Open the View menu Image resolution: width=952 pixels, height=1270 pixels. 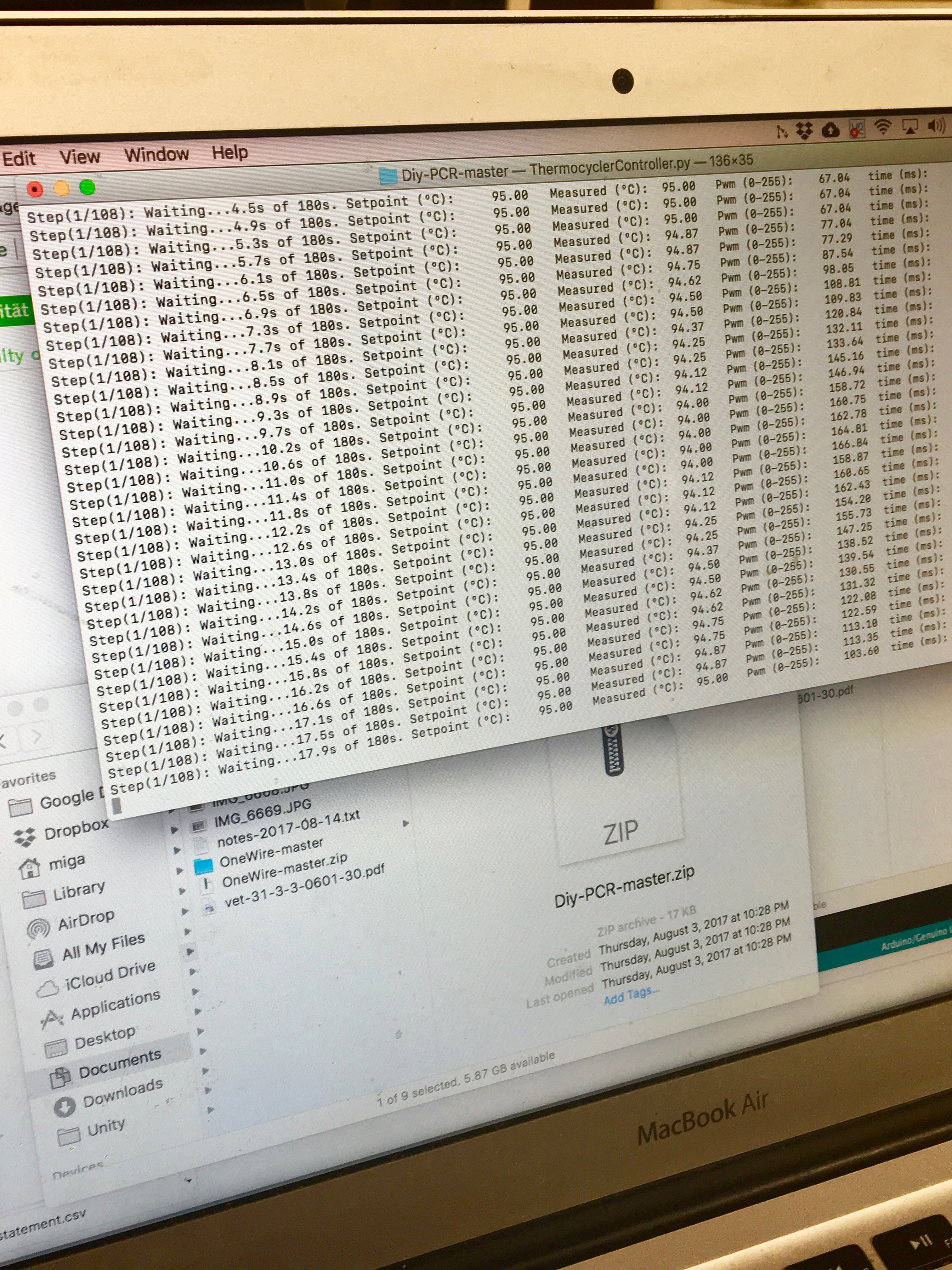[x=80, y=156]
